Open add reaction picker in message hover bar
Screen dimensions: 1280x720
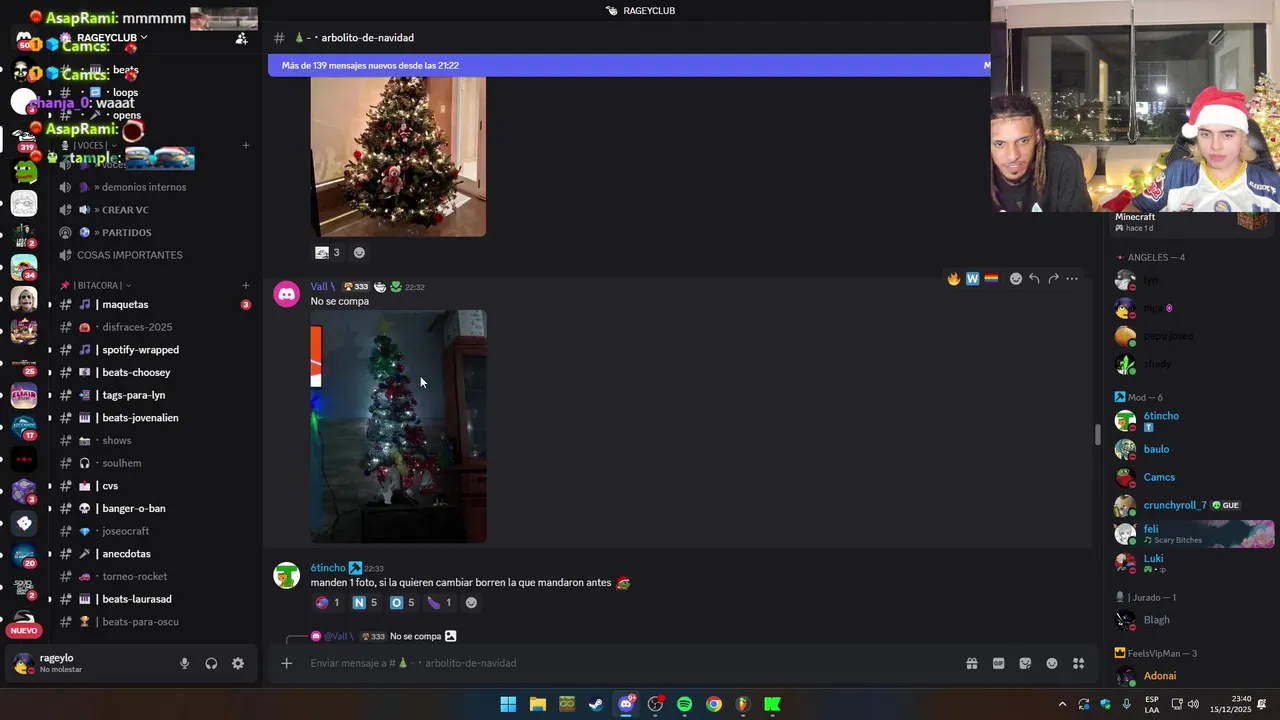1016,279
